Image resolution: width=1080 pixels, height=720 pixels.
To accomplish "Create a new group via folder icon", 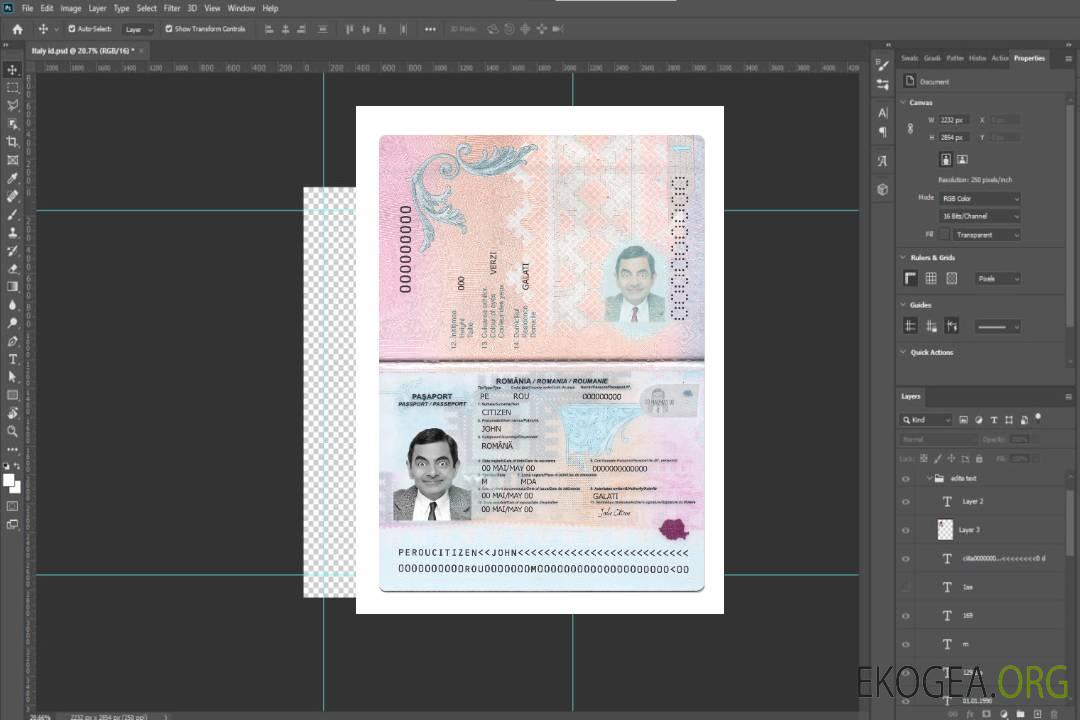I will click(1020, 714).
